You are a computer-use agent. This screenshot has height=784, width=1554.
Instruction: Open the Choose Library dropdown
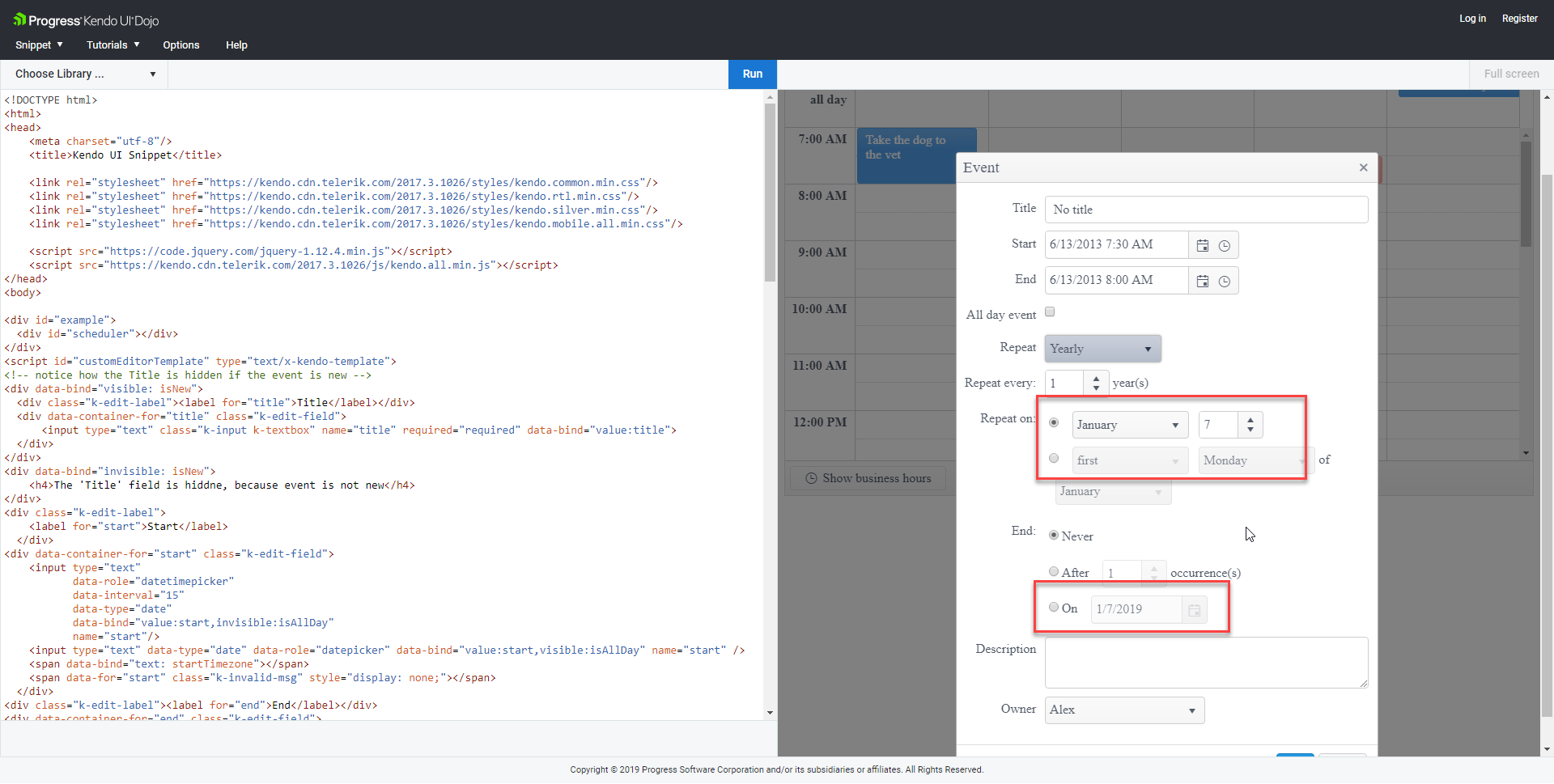point(85,74)
